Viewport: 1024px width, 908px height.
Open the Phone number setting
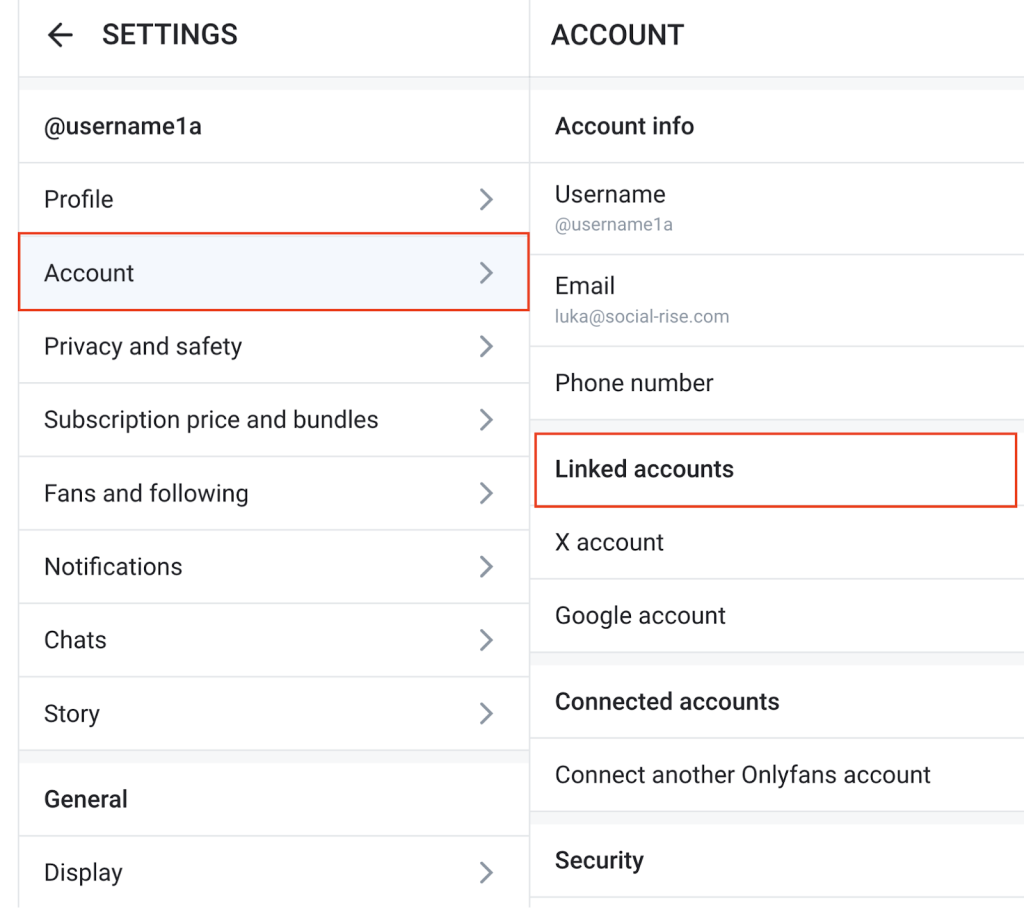click(634, 383)
